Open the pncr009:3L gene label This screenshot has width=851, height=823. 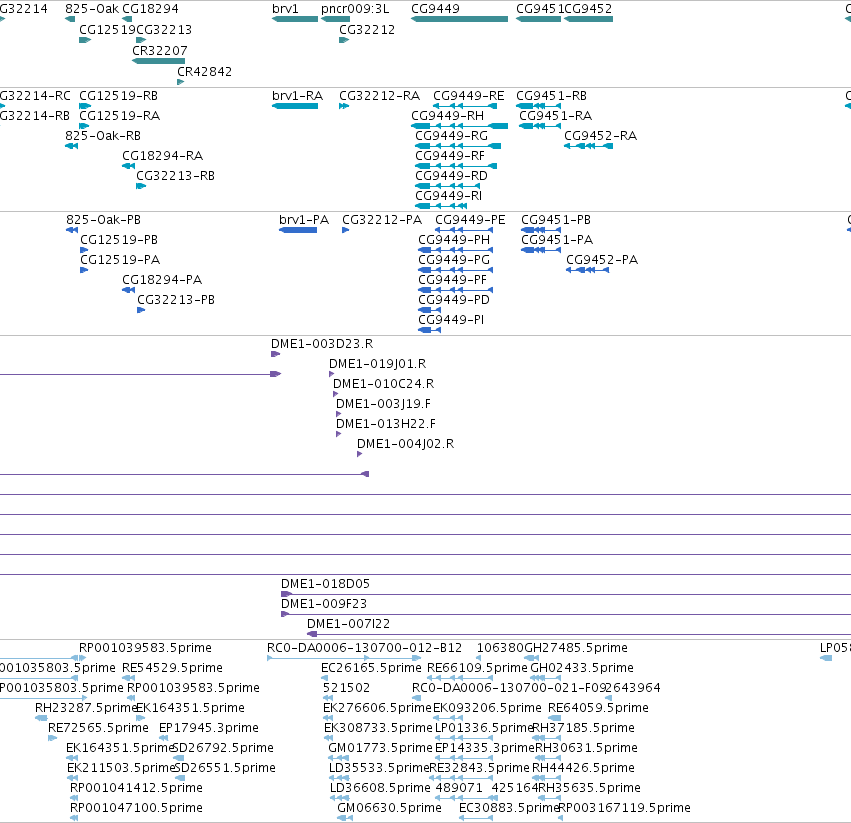coord(355,9)
